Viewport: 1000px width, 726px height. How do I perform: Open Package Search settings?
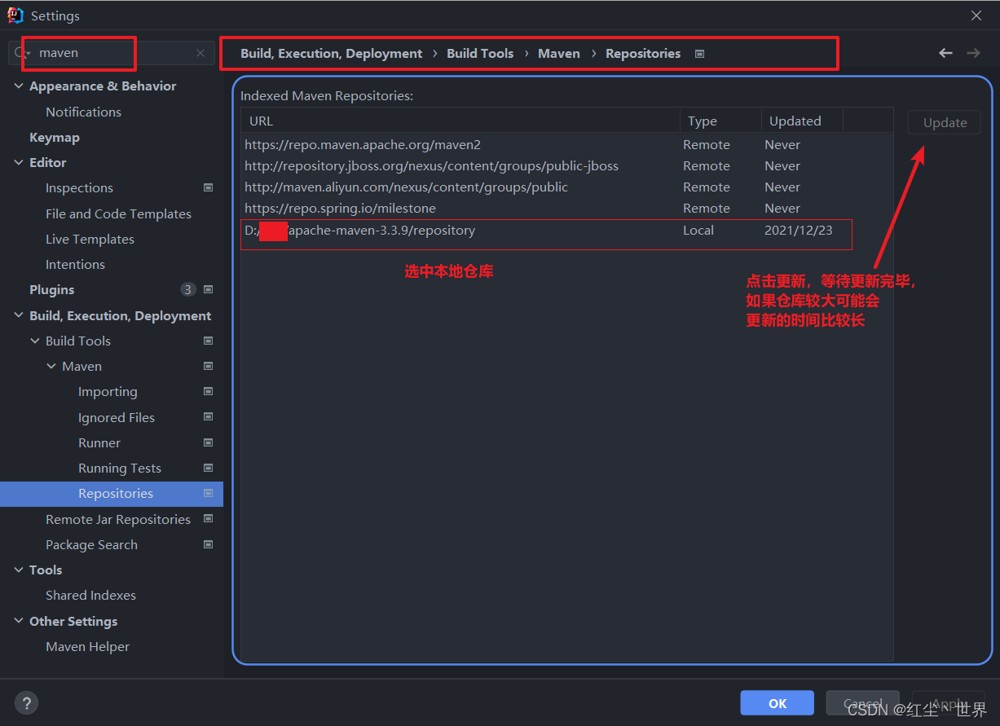[x=91, y=545]
